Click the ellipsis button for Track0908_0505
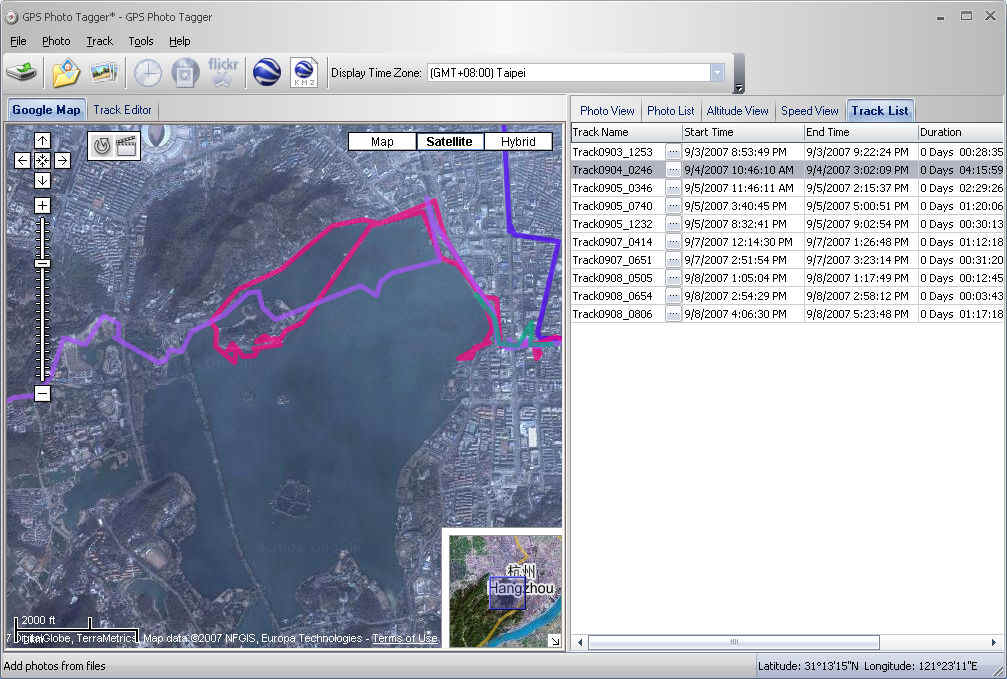 tap(672, 278)
